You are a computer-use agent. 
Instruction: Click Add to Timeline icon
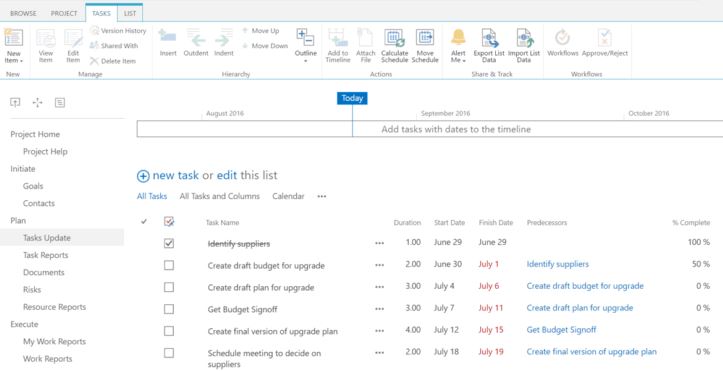click(338, 38)
